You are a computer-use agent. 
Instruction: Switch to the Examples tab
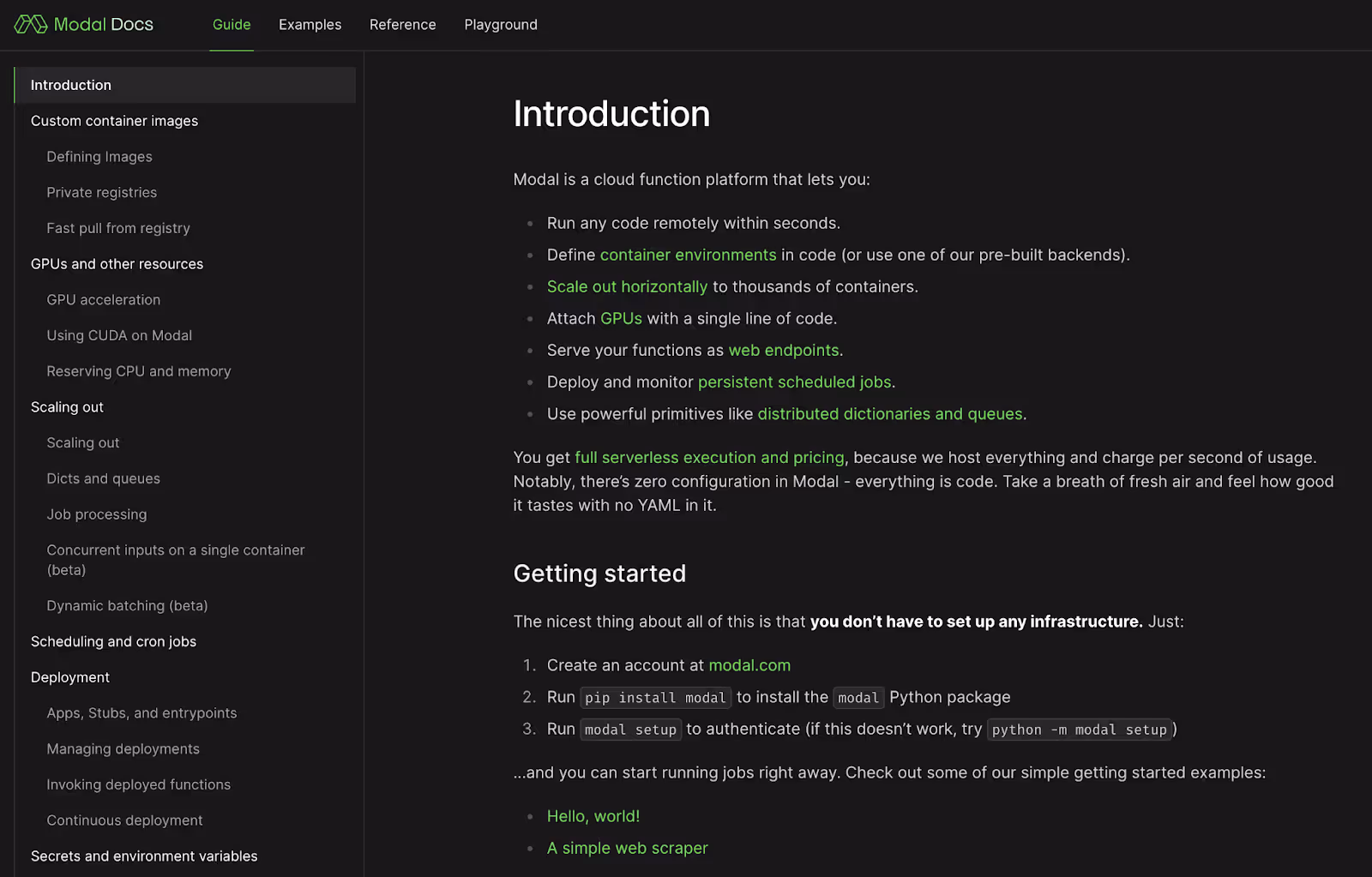(x=310, y=25)
